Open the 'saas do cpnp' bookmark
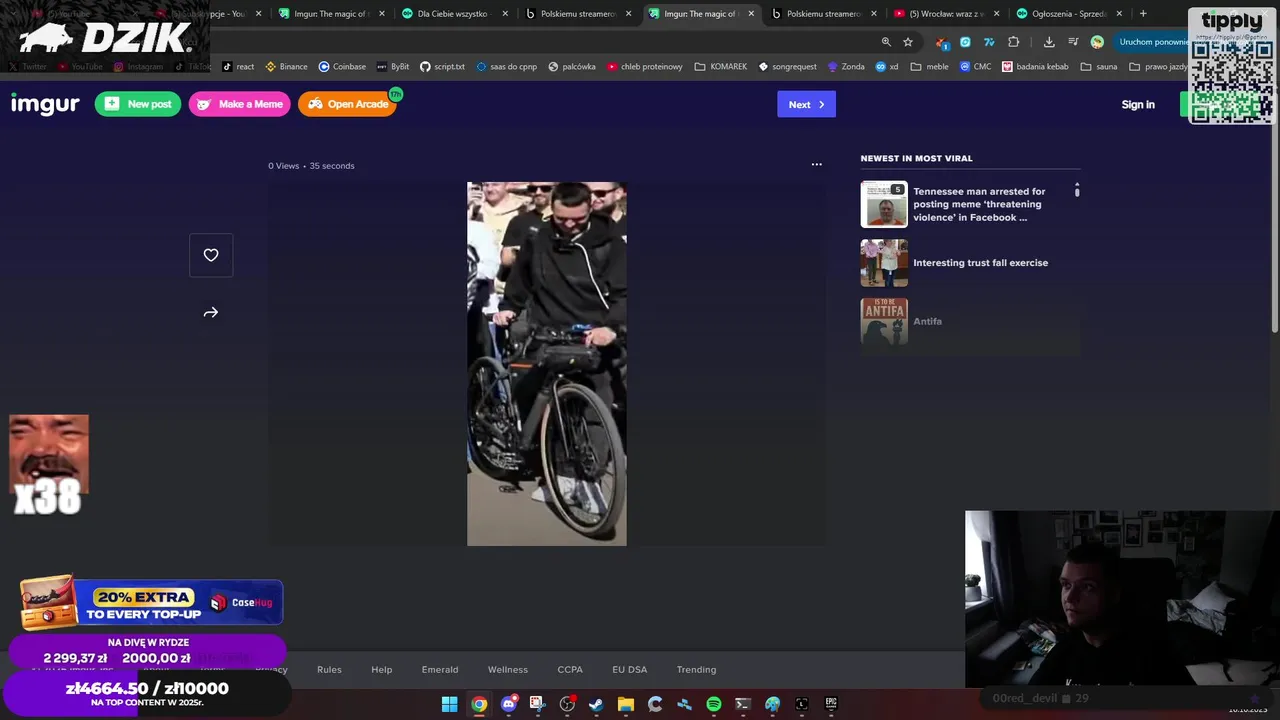Viewport: 1280px width, 720px height. (x=506, y=67)
